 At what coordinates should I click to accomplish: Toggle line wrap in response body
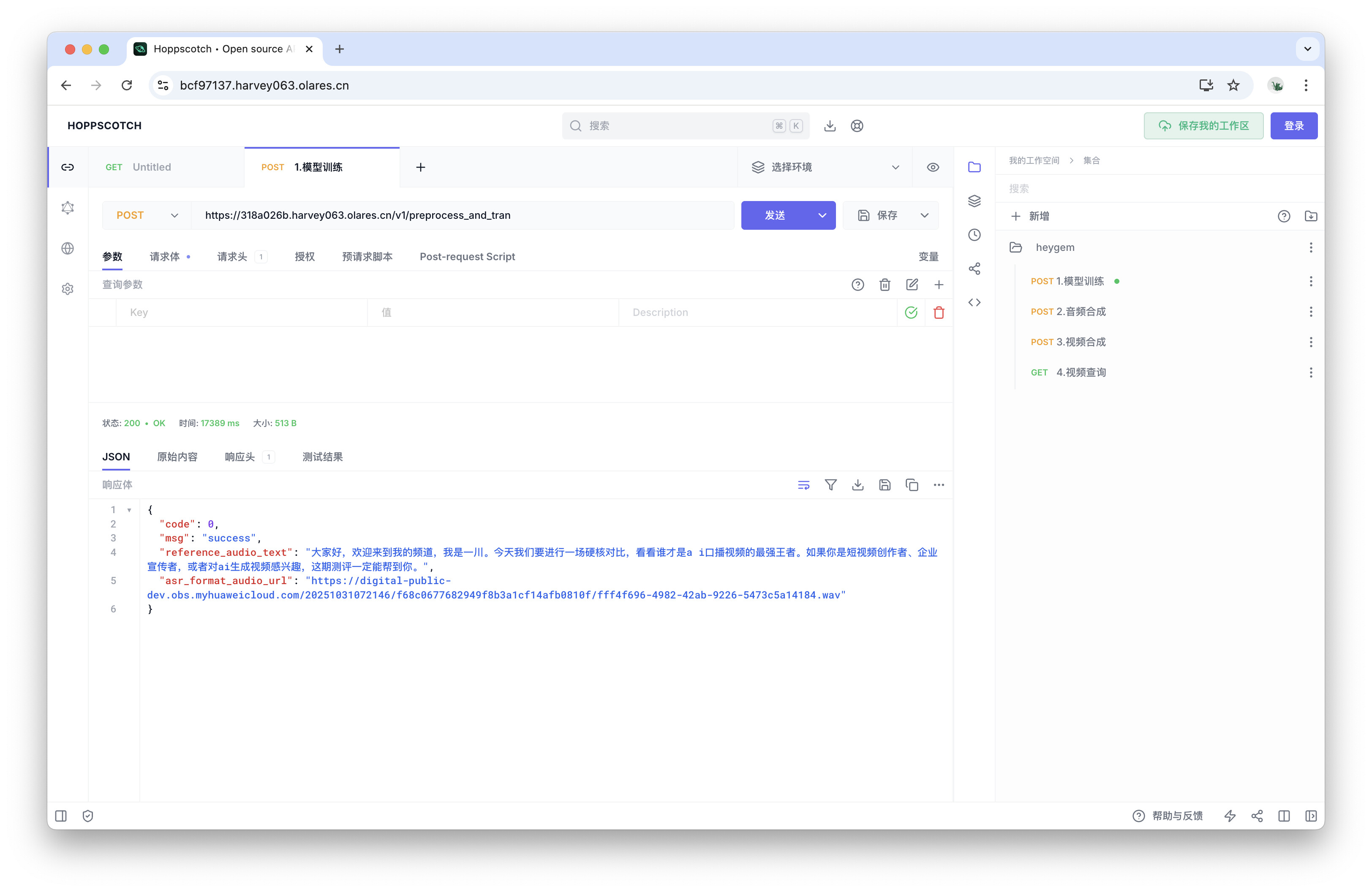pyautogui.click(x=803, y=485)
